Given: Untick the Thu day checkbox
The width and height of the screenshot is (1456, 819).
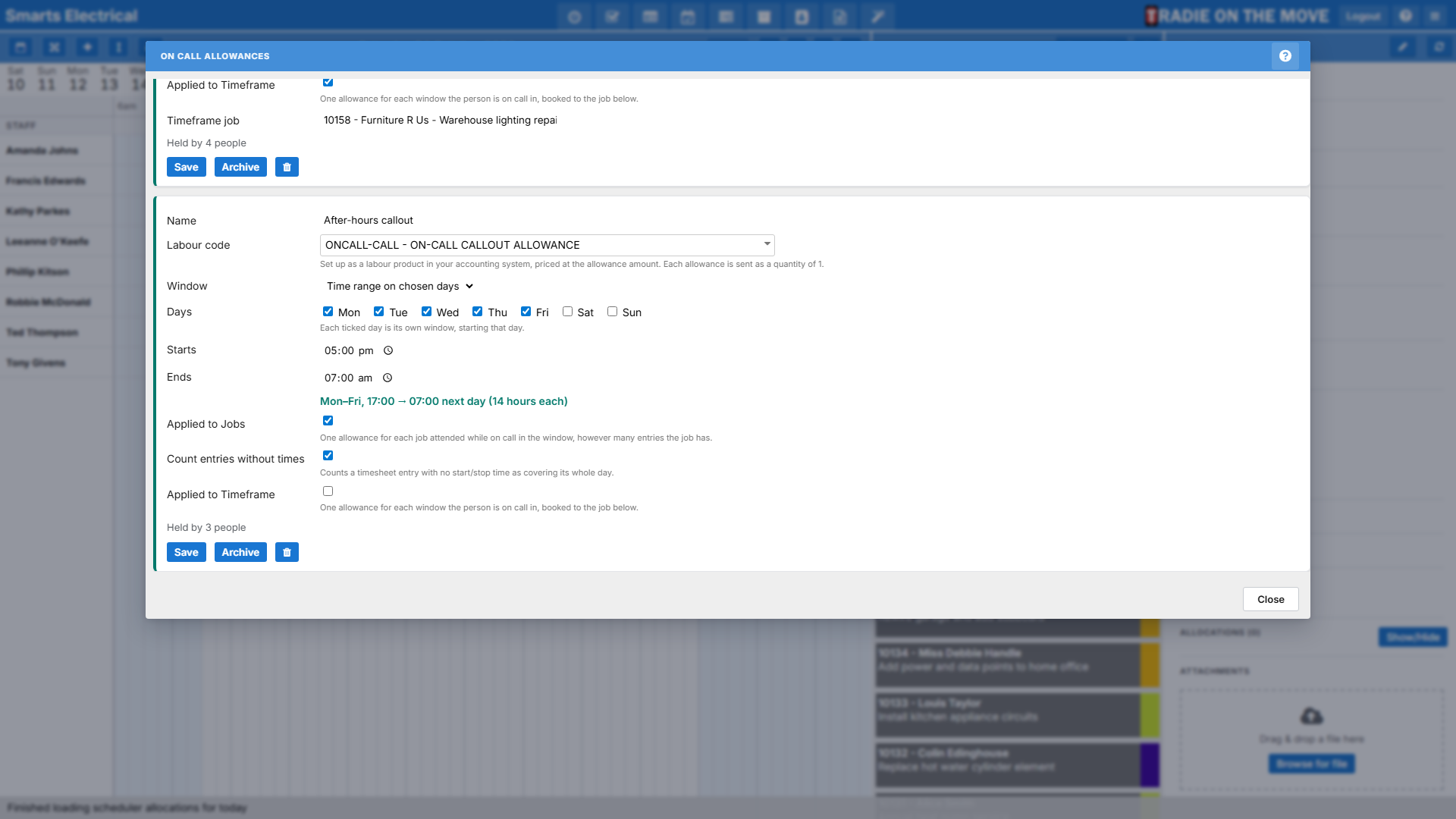Looking at the screenshot, I should pyautogui.click(x=477, y=312).
